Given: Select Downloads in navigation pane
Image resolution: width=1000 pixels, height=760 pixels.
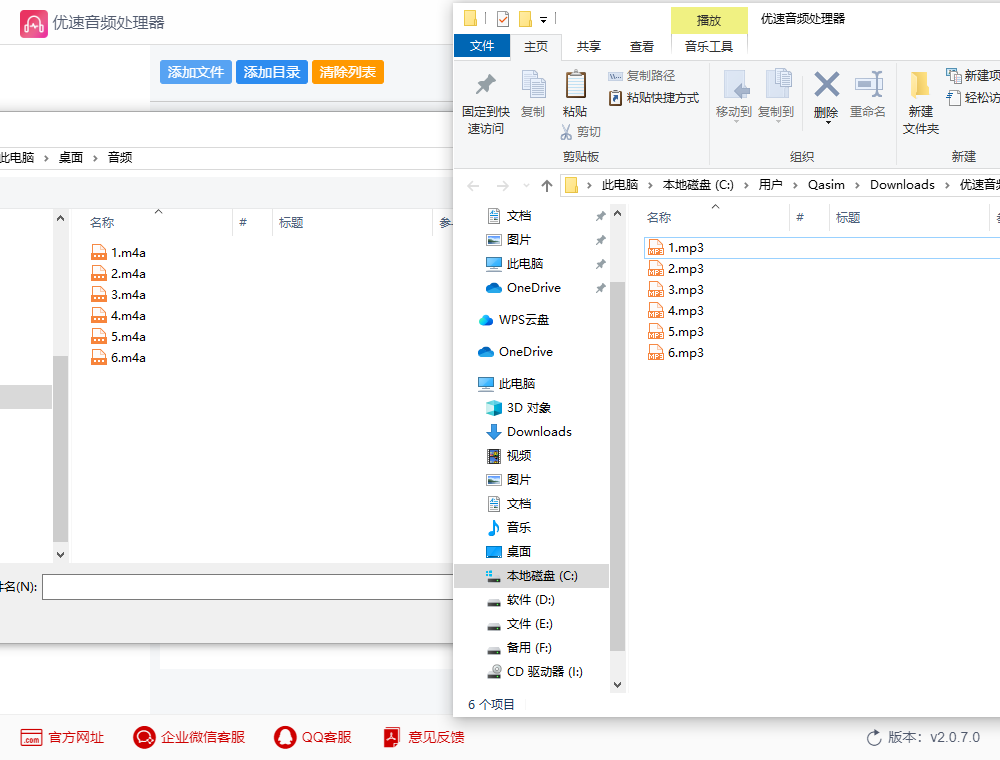Looking at the screenshot, I should pos(529,432).
